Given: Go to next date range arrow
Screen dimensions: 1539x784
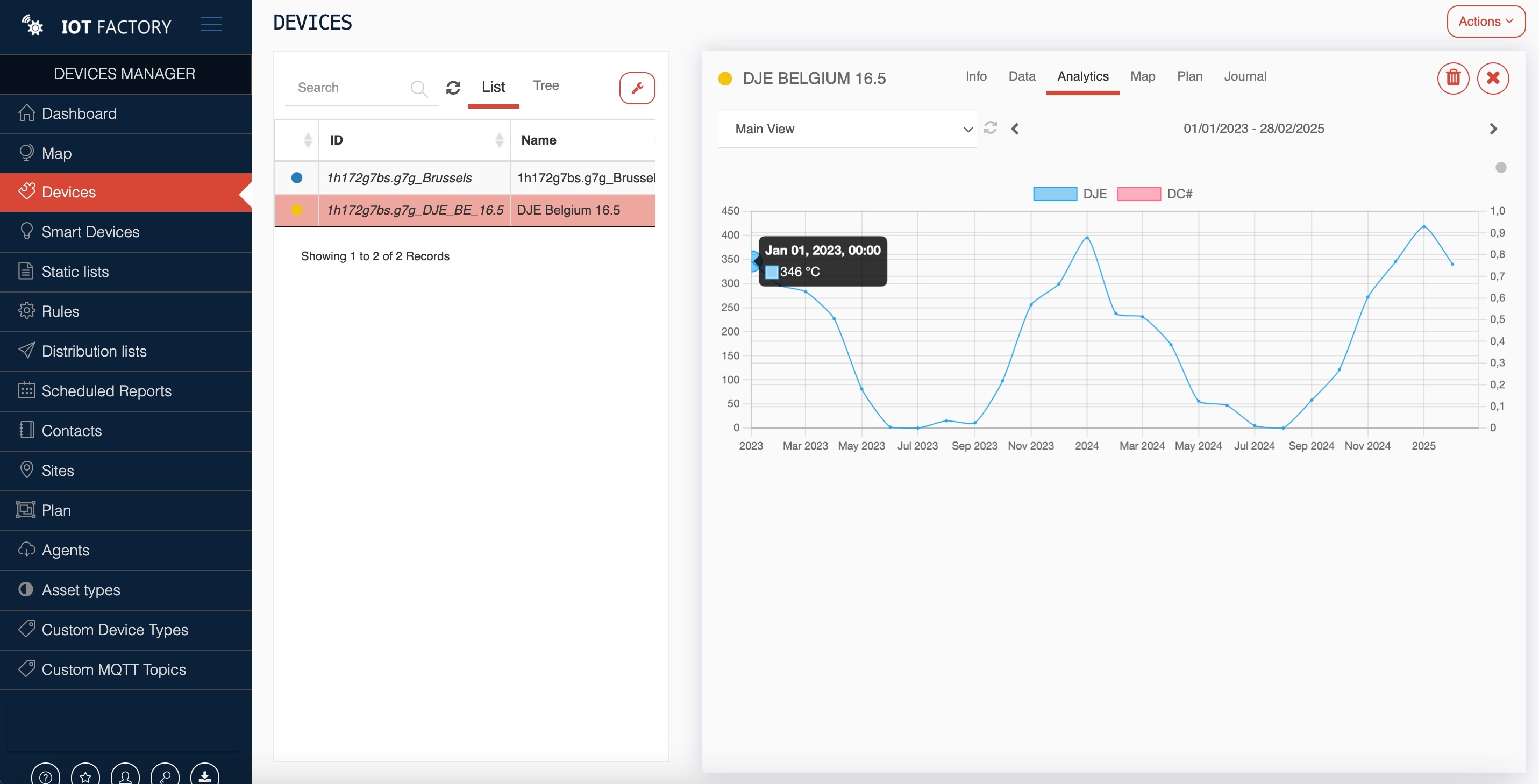Looking at the screenshot, I should click(1493, 129).
